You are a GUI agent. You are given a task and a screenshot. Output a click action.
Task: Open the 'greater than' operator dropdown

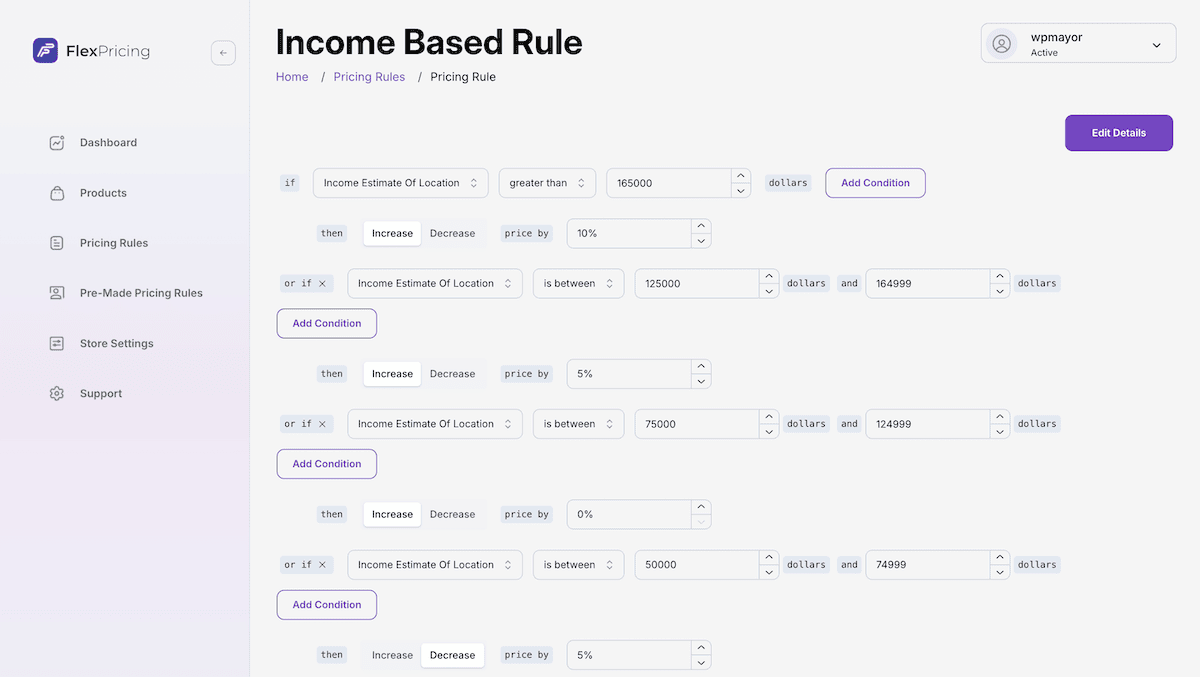click(x=547, y=183)
